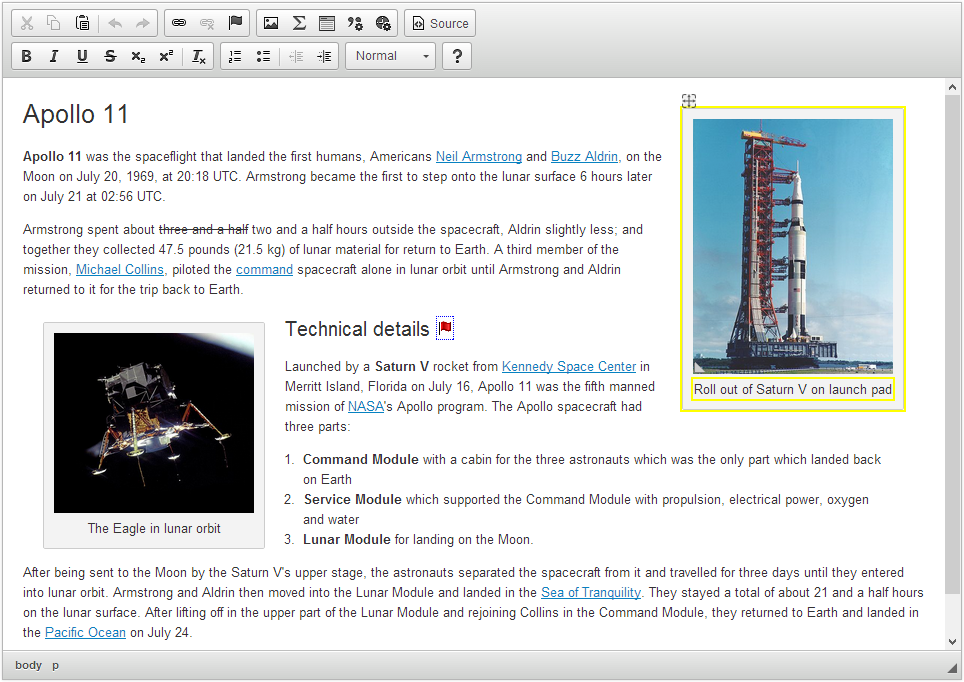Click the insert special character settings icon

pos(355,23)
